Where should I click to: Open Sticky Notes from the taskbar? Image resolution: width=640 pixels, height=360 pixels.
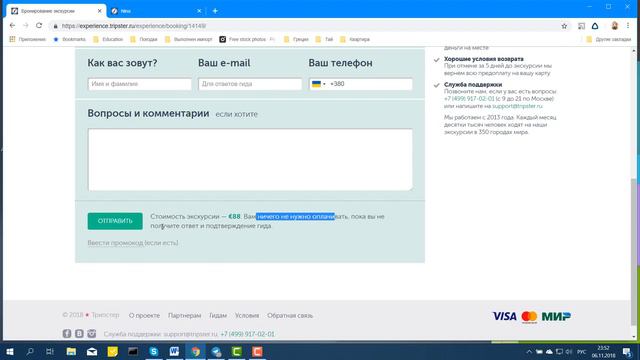click(112, 351)
